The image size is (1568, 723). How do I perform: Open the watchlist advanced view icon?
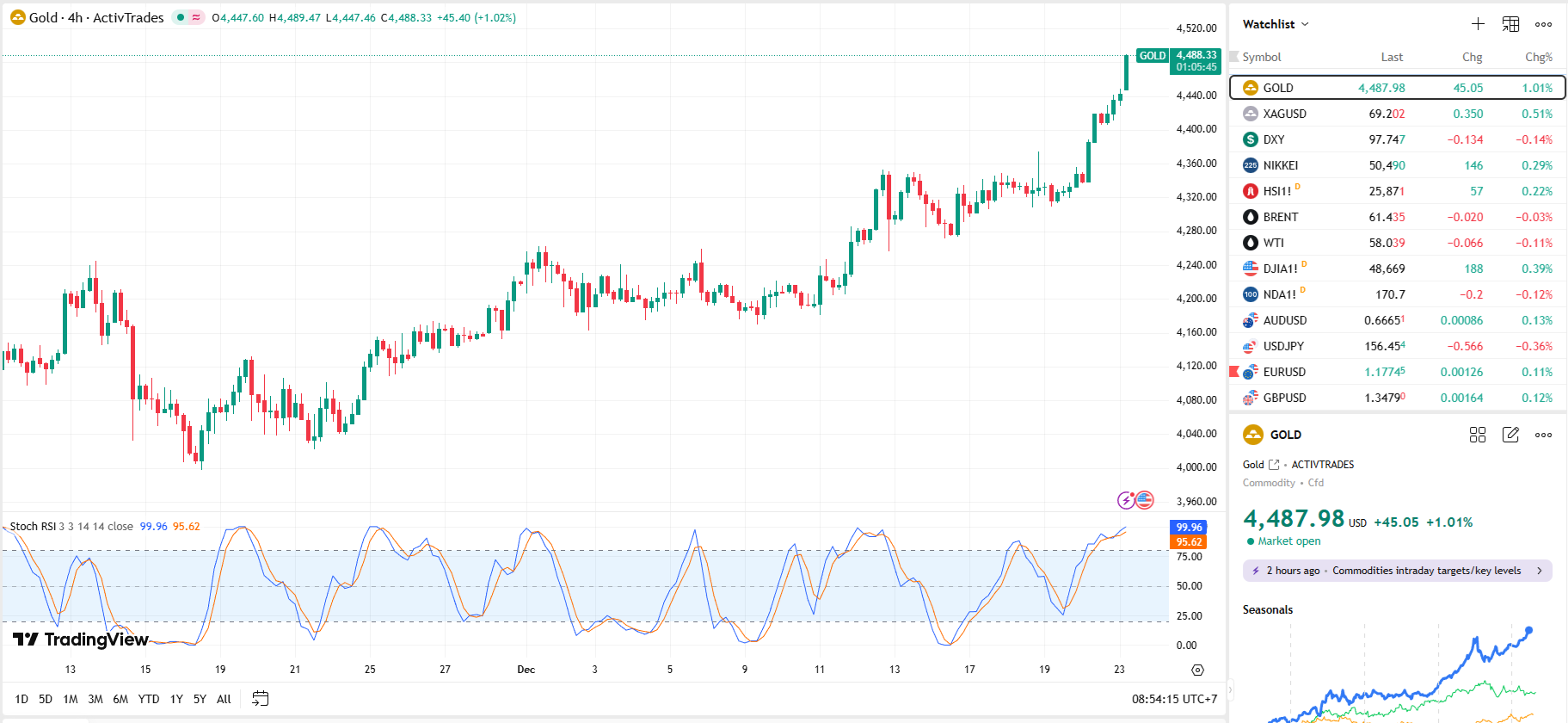[x=1510, y=24]
